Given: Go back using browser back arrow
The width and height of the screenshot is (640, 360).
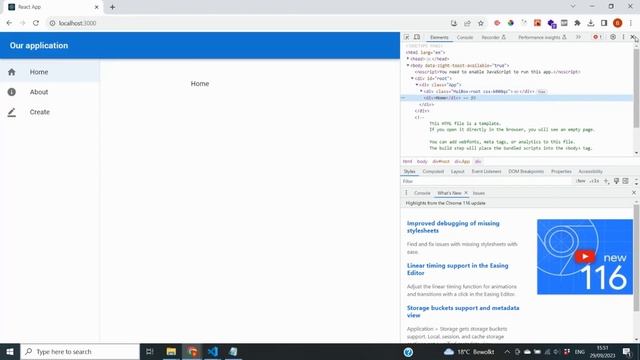Looking at the screenshot, I should [9, 23].
